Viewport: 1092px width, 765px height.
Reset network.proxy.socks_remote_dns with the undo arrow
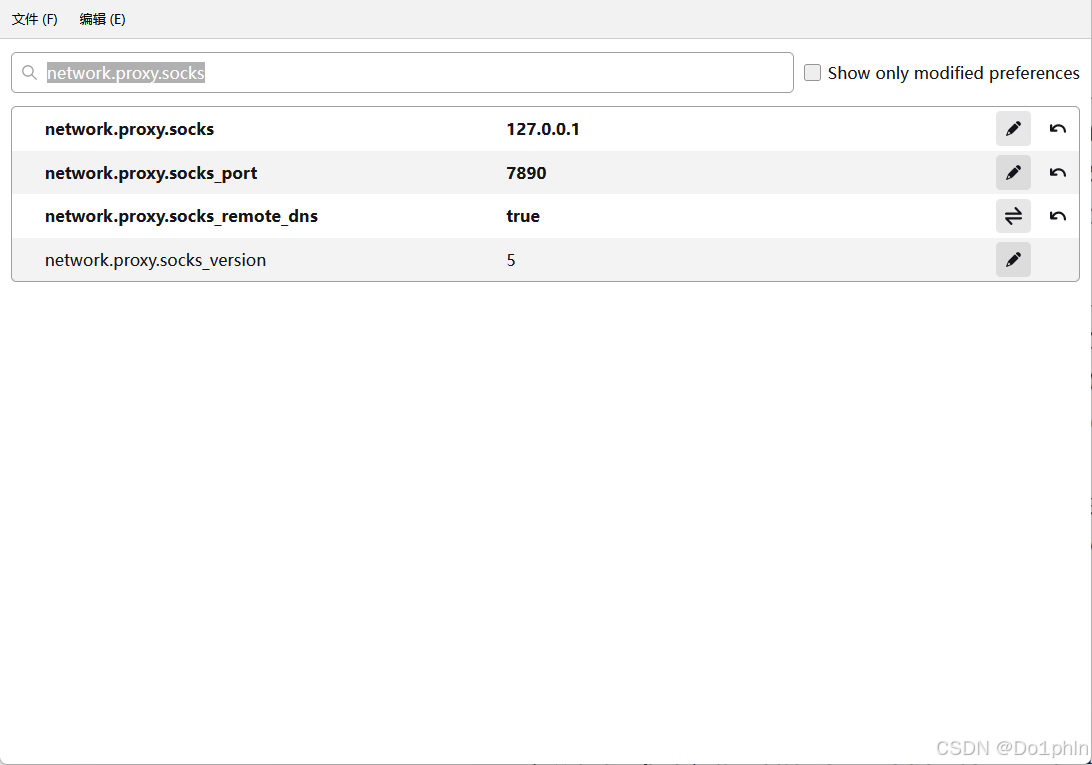(x=1057, y=216)
